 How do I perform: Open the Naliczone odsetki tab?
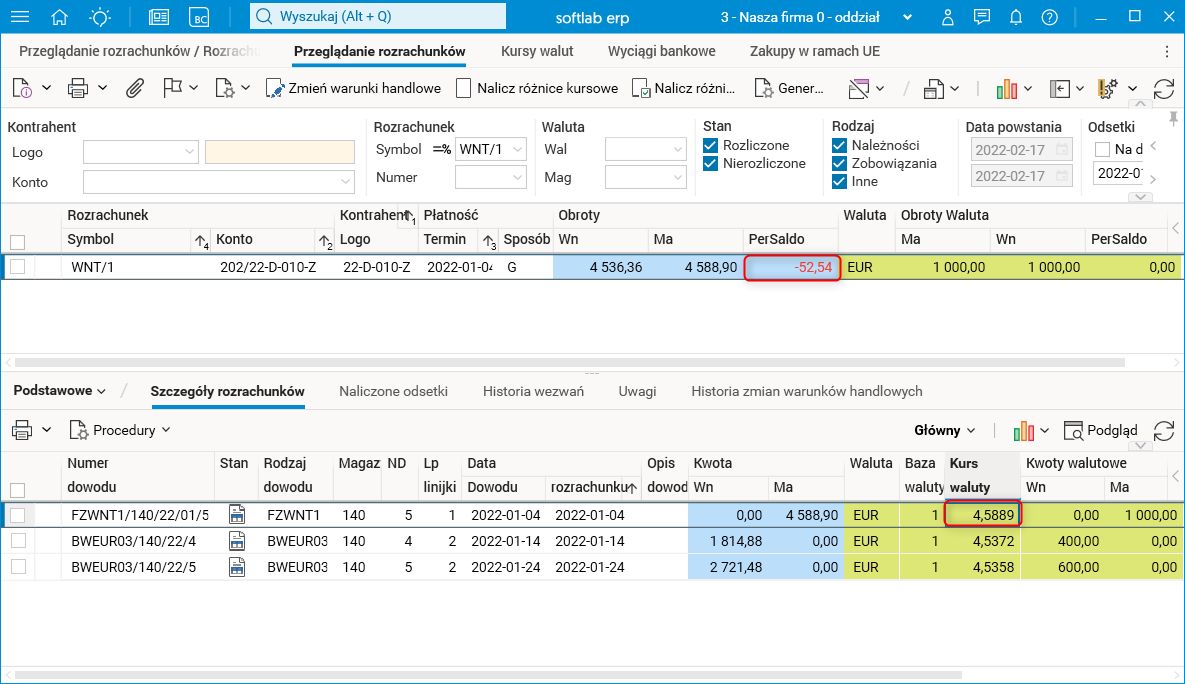tap(393, 391)
